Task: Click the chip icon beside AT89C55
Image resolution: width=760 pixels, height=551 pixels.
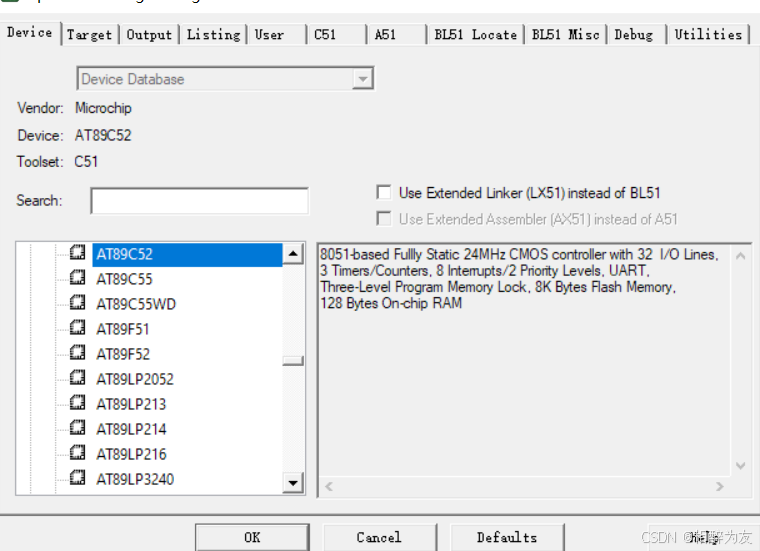Action: coord(78,278)
